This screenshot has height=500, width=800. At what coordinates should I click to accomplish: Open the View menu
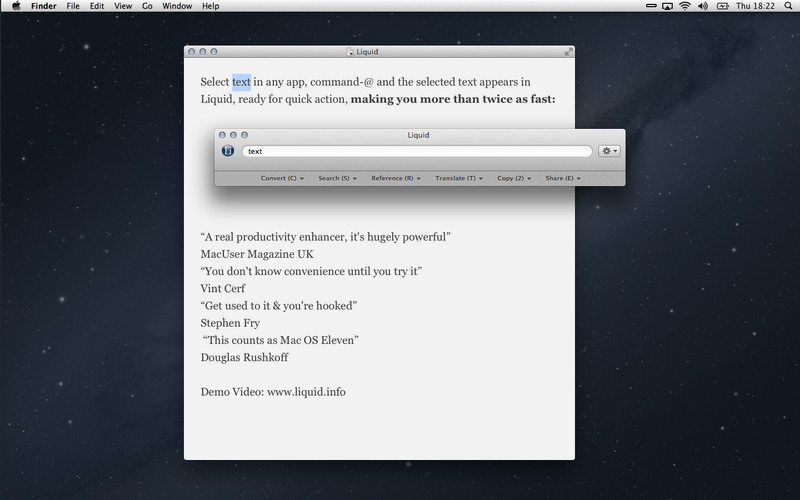(123, 6)
